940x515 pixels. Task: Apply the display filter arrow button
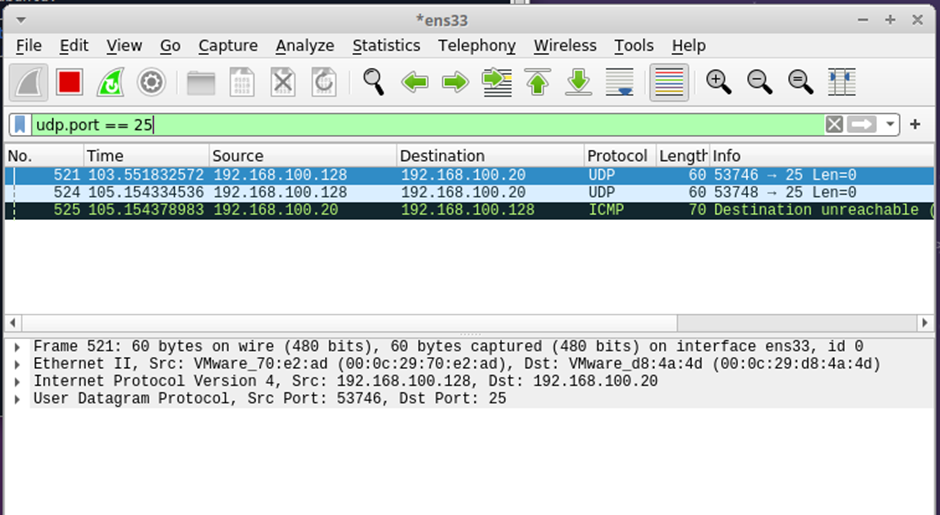click(862, 125)
